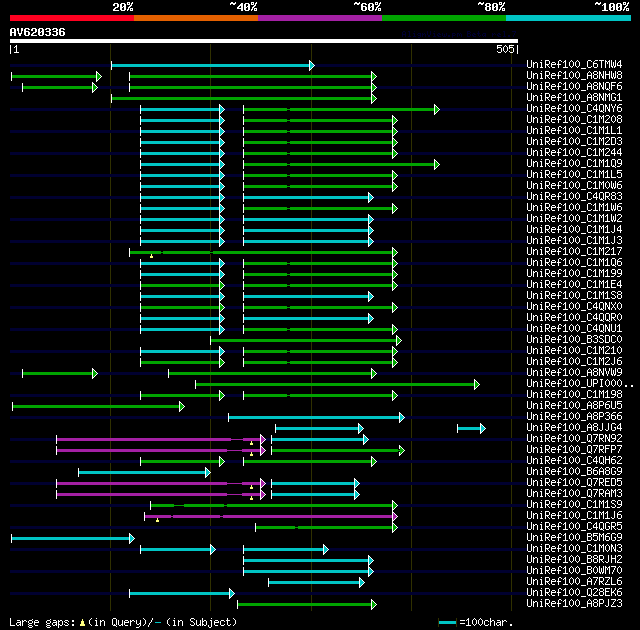
Task: Select the UniRef100_C1M1E4 label
Action: click(574, 285)
